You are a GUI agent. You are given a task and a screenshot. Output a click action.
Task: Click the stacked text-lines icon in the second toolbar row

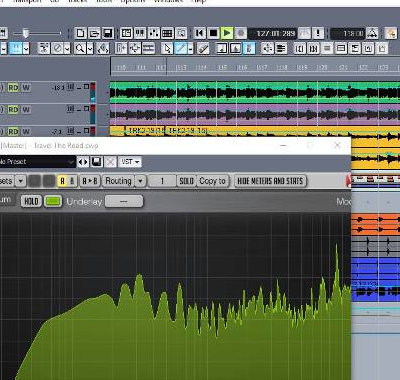(x=281, y=48)
